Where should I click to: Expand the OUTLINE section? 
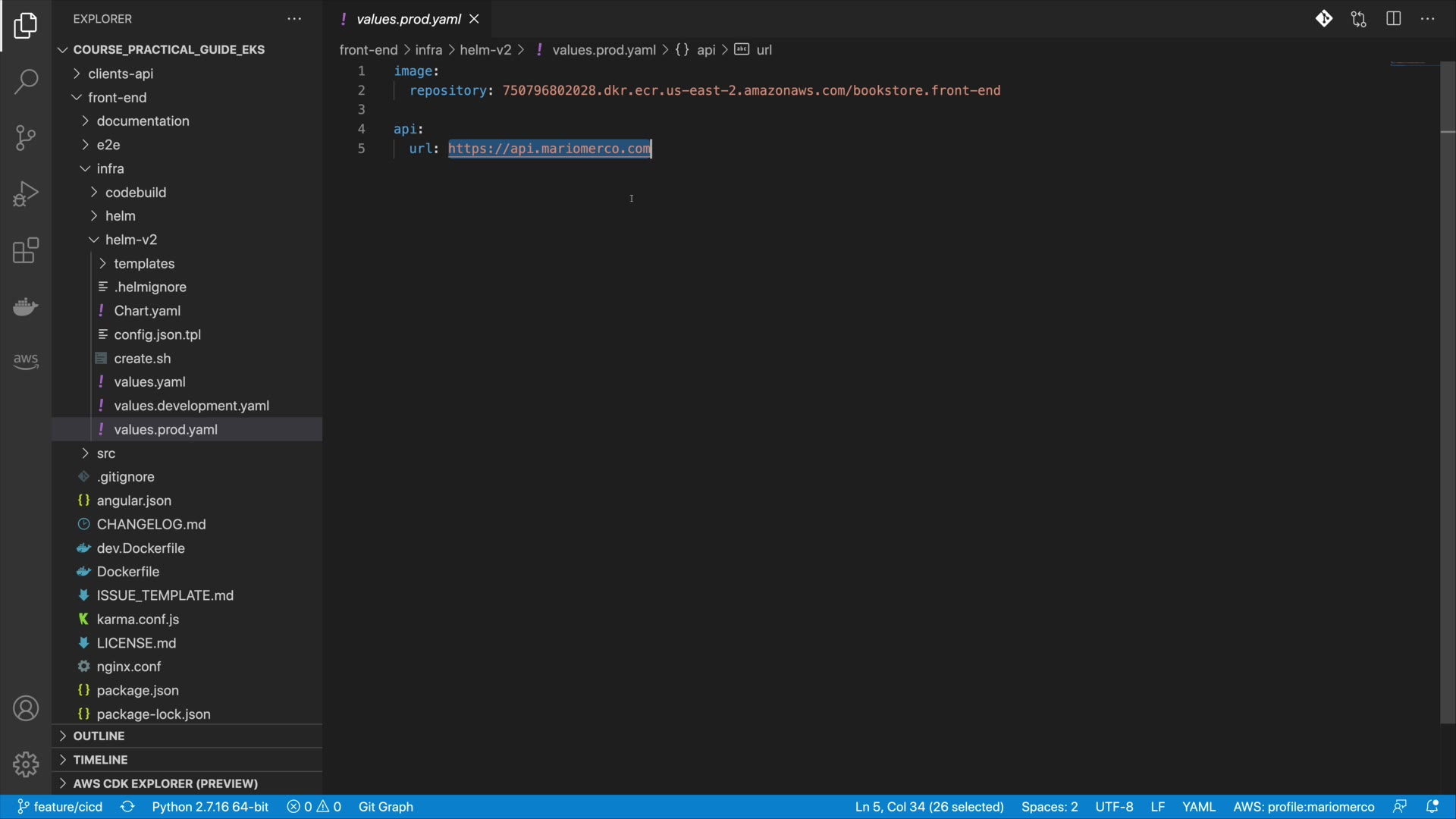coord(99,736)
